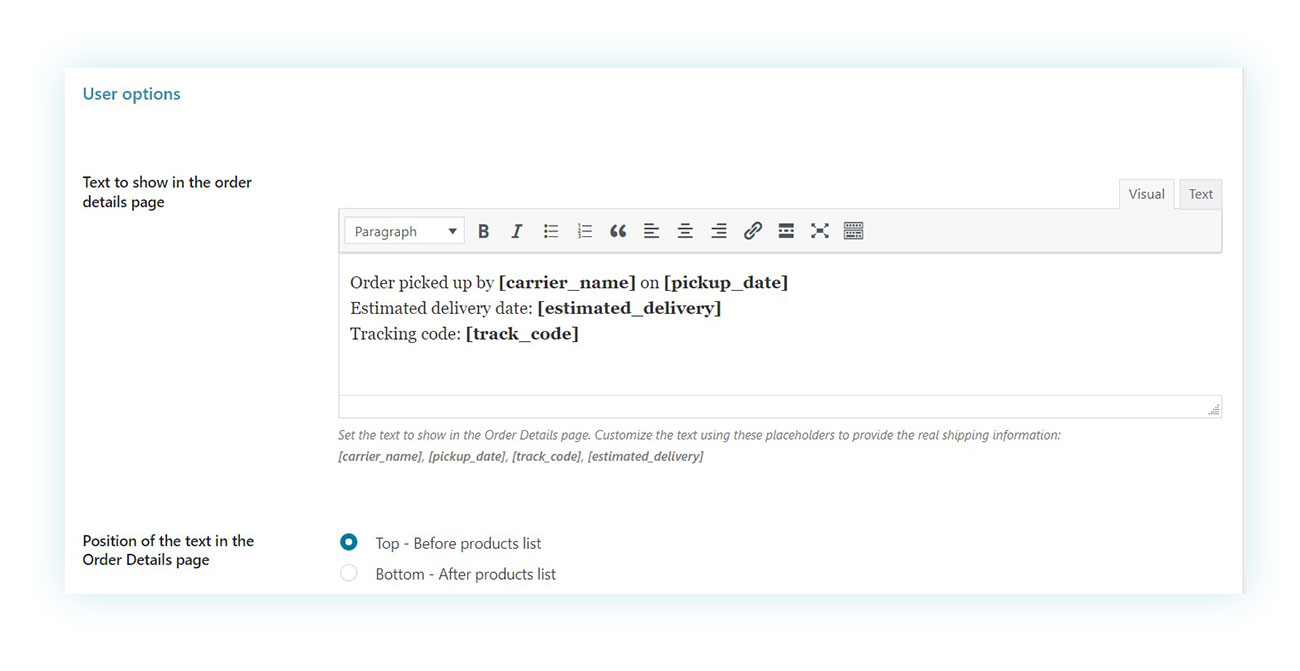The height and width of the screenshot is (671, 1300).
Task: Insert a bulleted list
Action: (x=551, y=231)
